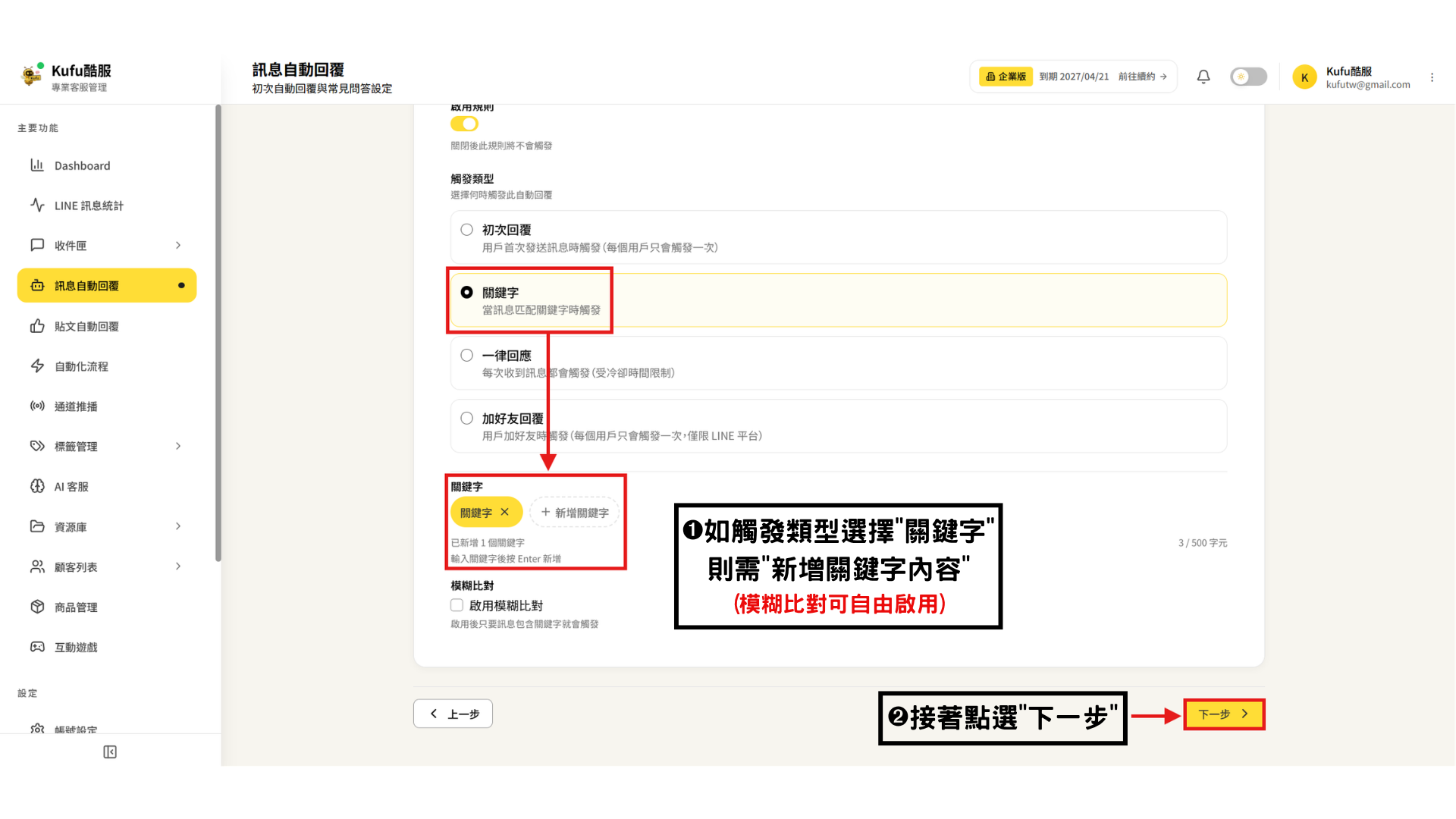
Task: Open the 通道推播 menu item
Action: tap(107, 406)
